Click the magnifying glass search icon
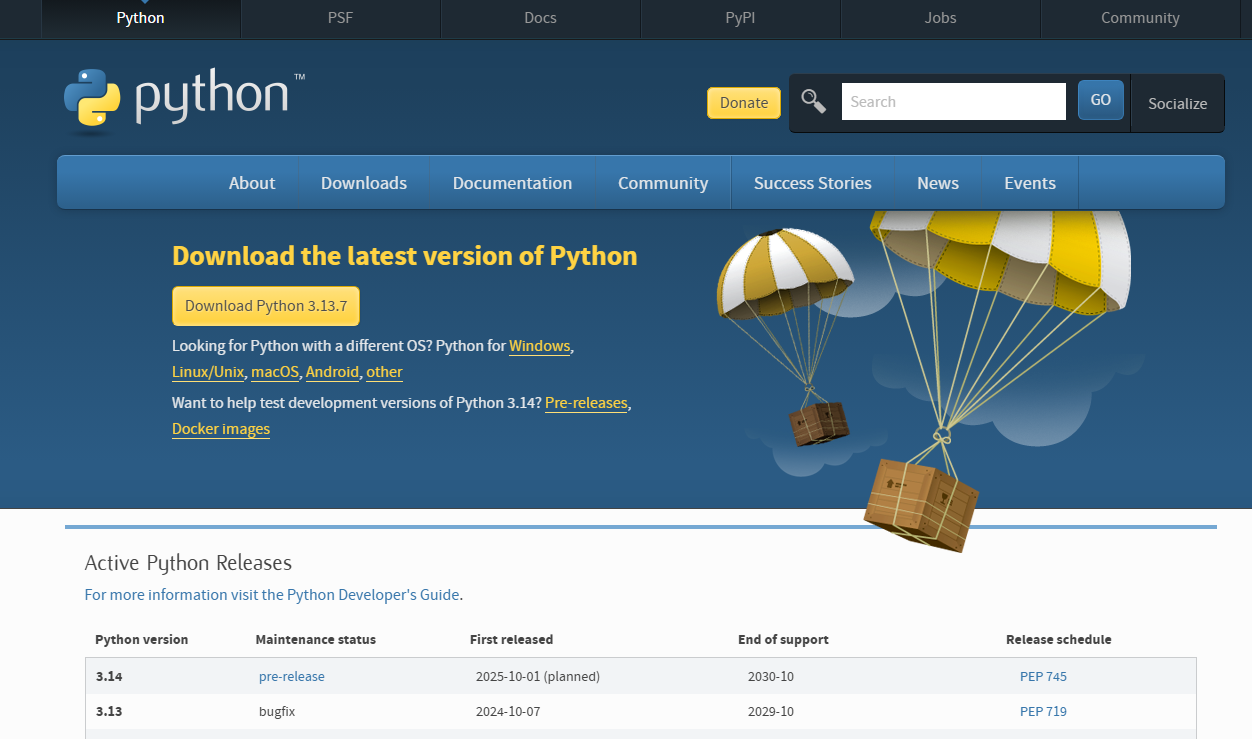The height and width of the screenshot is (739, 1252). click(813, 101)
